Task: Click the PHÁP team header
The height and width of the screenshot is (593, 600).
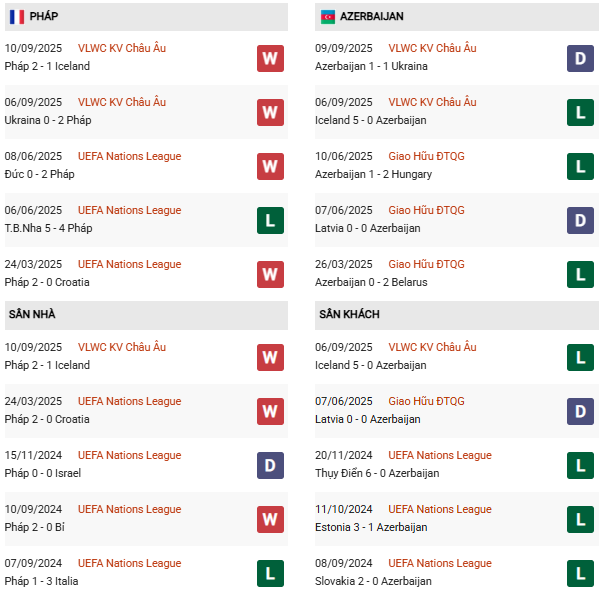Action: click(43, 17)
